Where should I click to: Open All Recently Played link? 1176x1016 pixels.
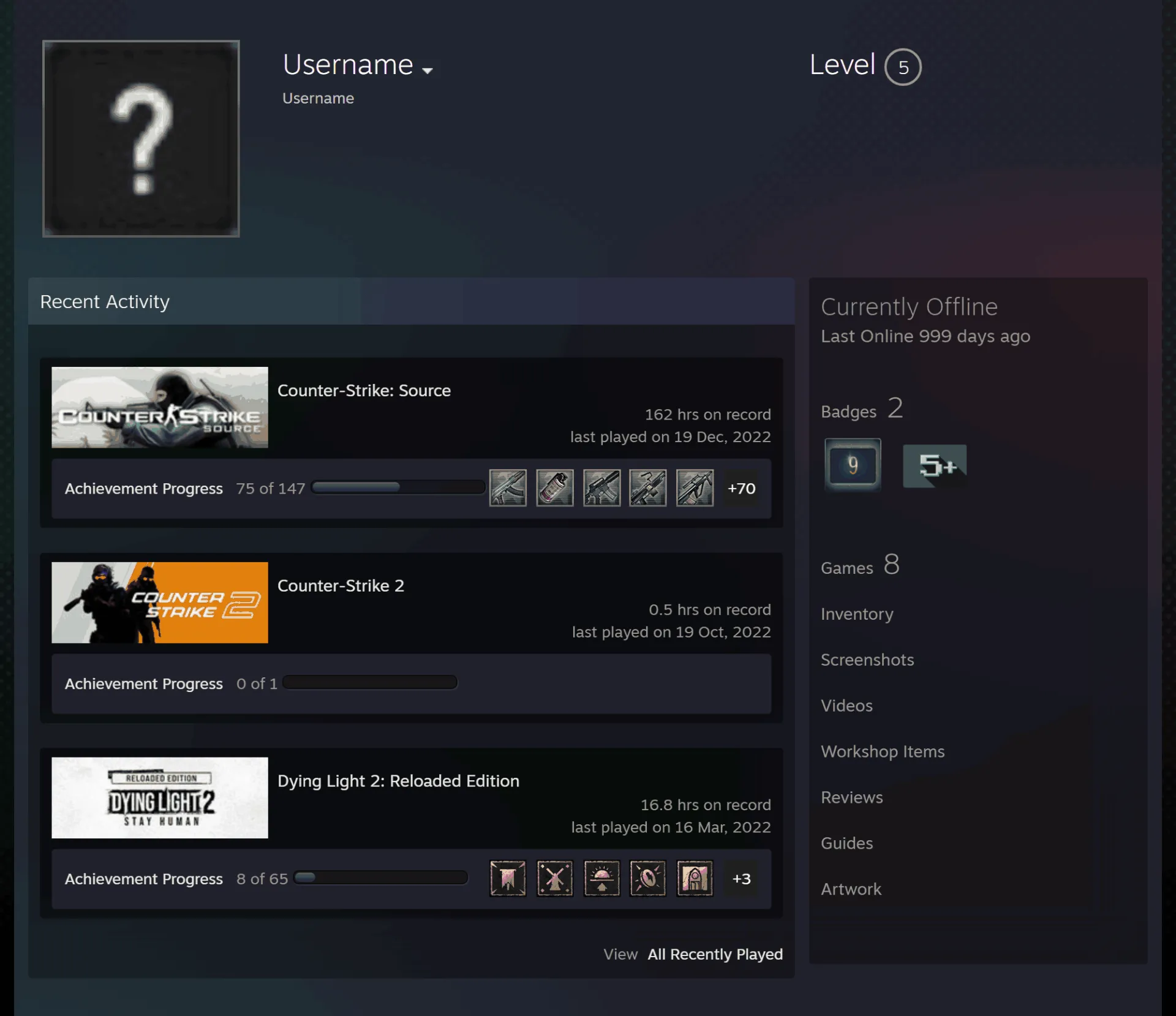pos(715,954)
